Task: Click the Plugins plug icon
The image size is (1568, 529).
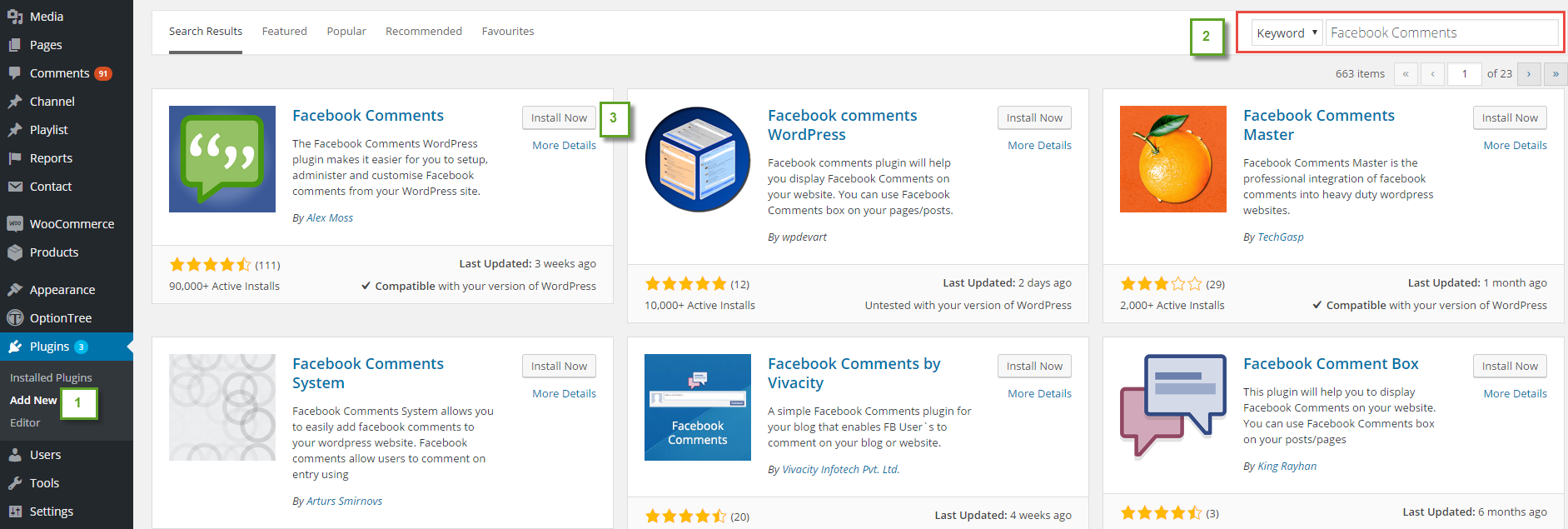Action: click(15, 347)
